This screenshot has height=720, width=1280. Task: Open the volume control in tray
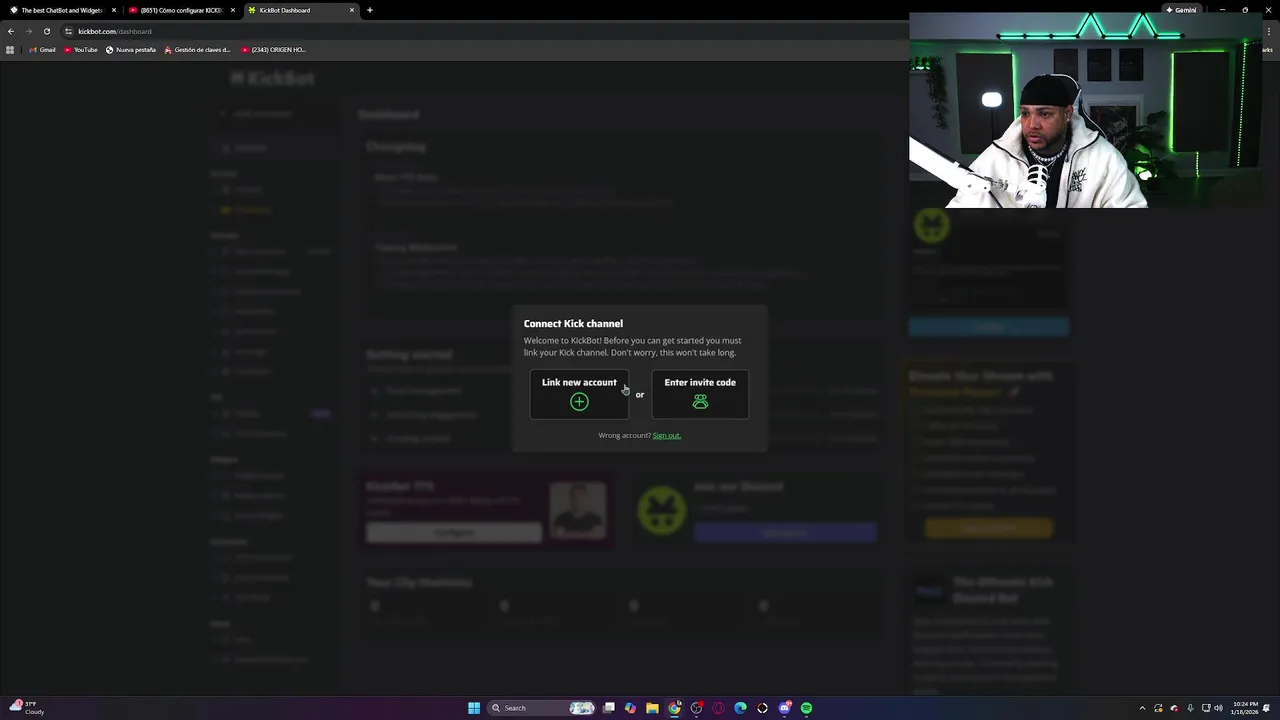point(1218,708)
